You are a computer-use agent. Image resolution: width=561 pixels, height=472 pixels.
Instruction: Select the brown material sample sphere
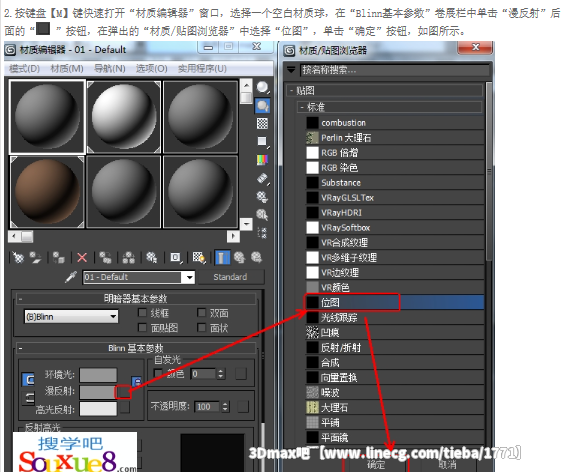click(47, 192)
